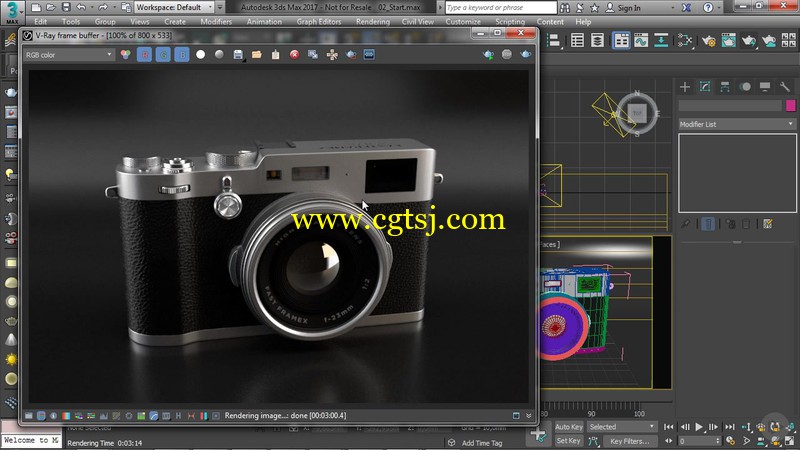Open the Motion panel tab

click(x=745, y=87)
